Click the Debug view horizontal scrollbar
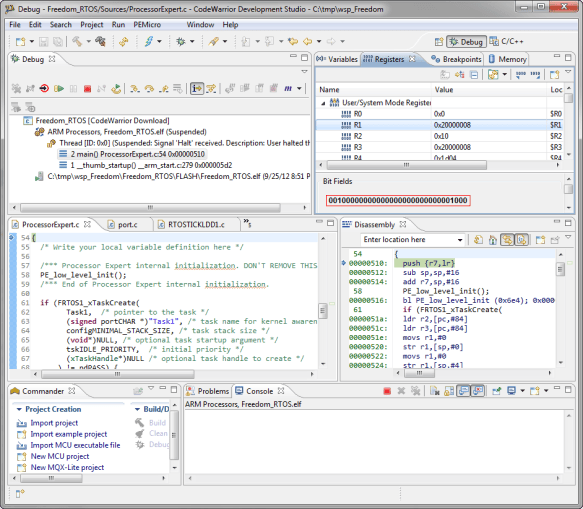This screenshot has width=583, height=509. click(x=150, y=207)
